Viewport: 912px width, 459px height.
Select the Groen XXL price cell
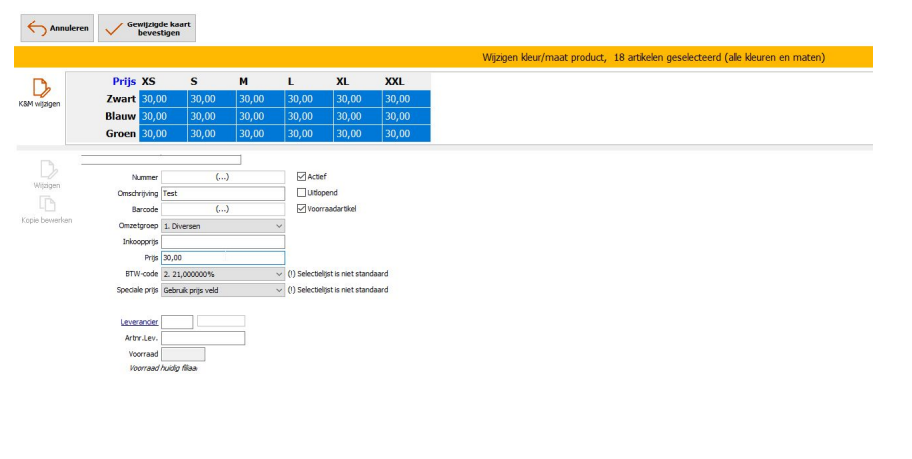coord(406,133)
